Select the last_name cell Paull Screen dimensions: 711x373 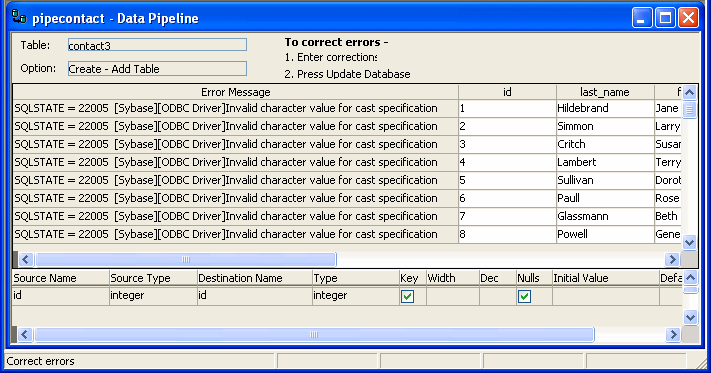point(605,198)
